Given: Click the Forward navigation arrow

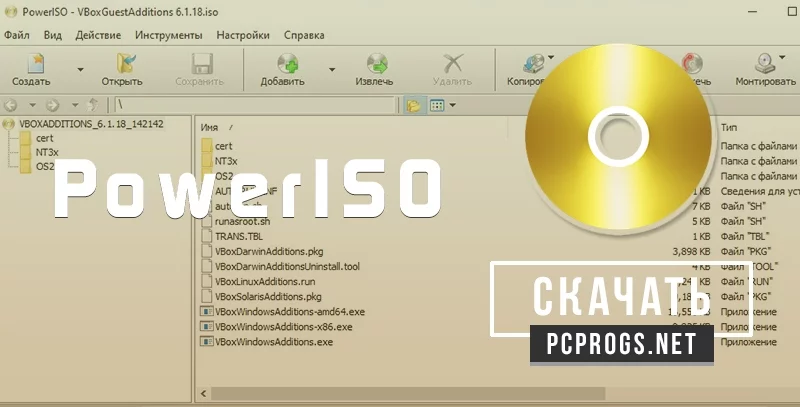Looking at the screenshot, I should (x=53, y=105).
